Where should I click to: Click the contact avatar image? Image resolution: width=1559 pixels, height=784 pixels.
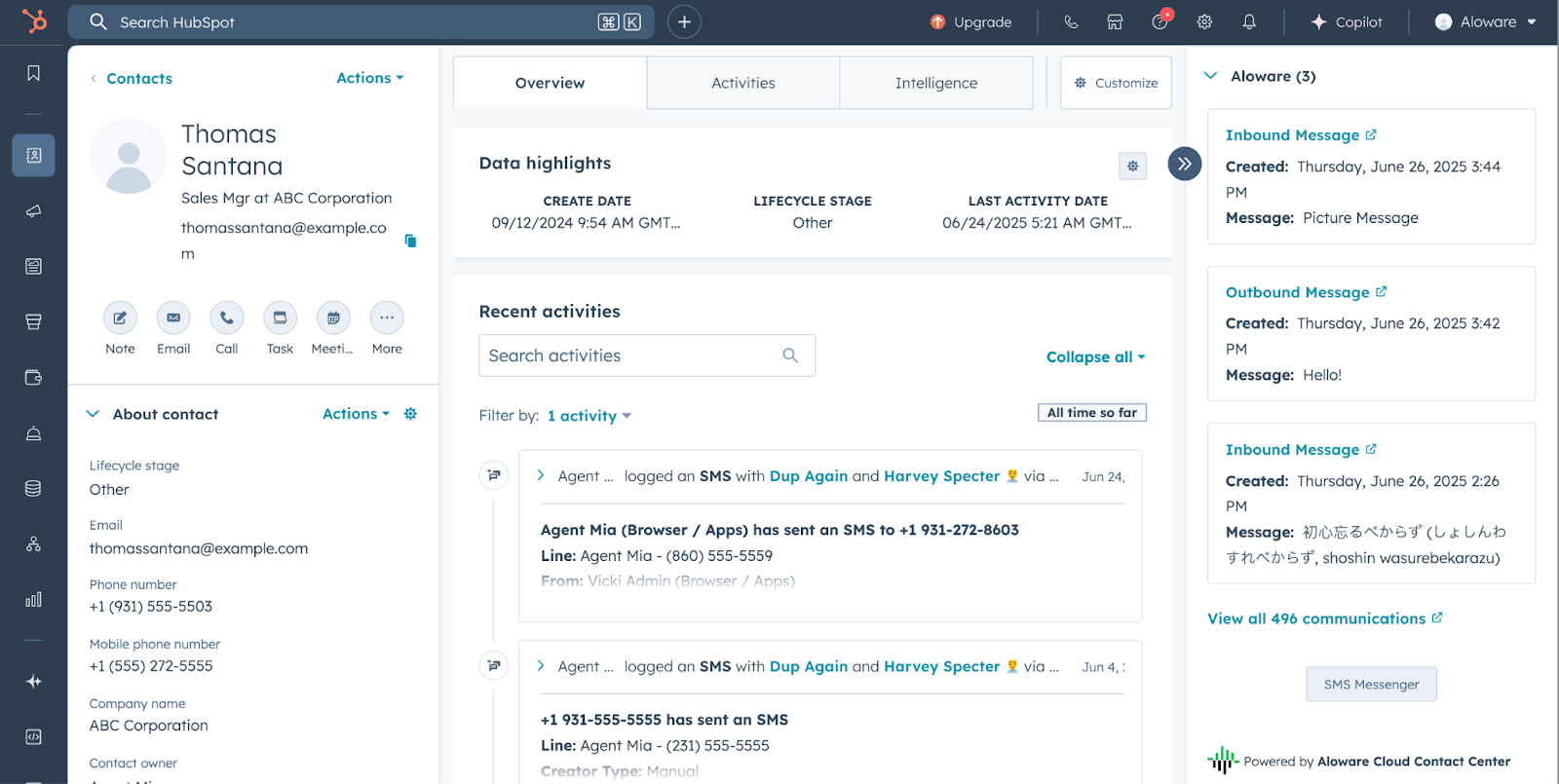click(x=129, y=156)
